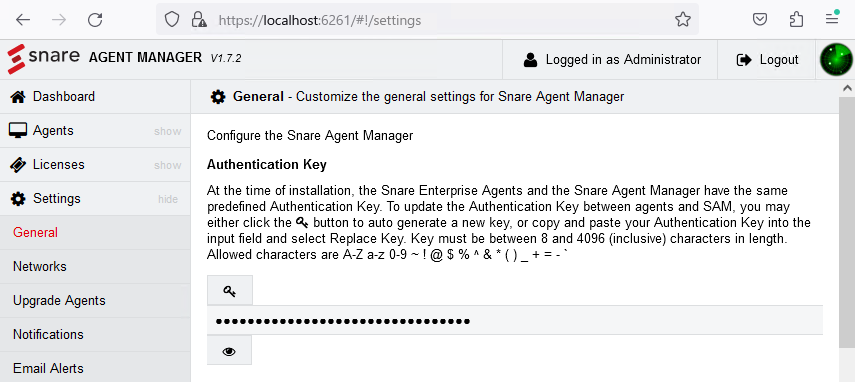The width and height of the screenshot is (855, 382).
Task: Click the Logout button
Action: point(768,60)
